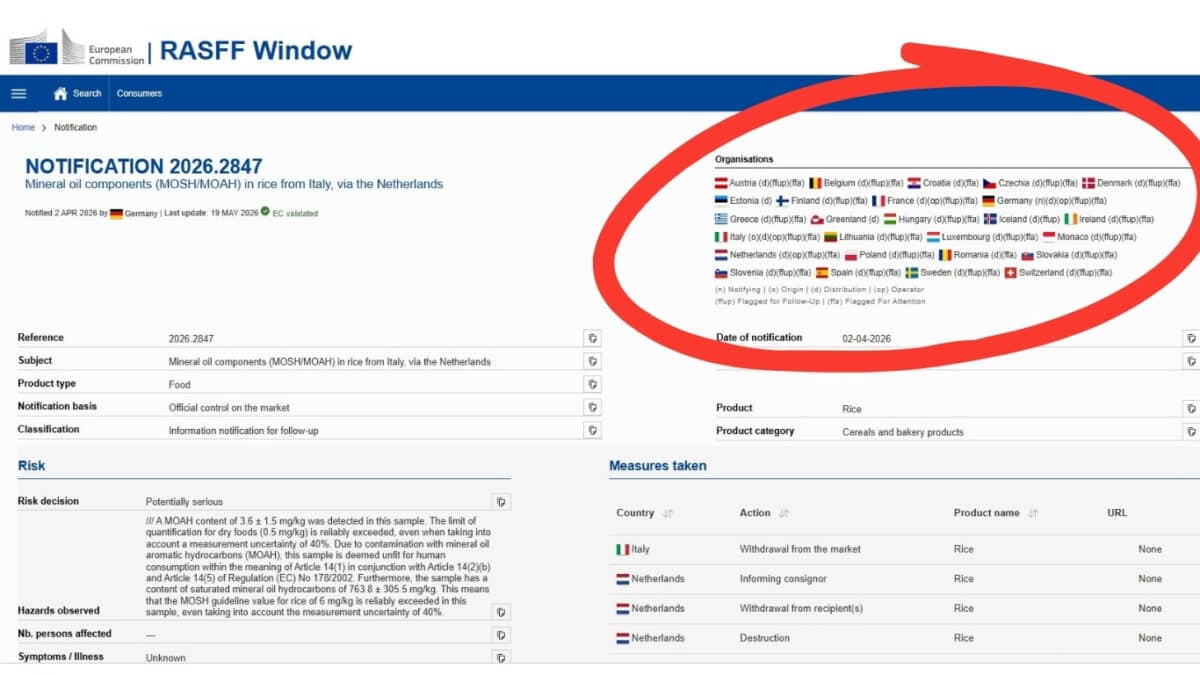Select 'Destruction' action cell
Screen dimensions: 1200x675
tap(765, 638)
